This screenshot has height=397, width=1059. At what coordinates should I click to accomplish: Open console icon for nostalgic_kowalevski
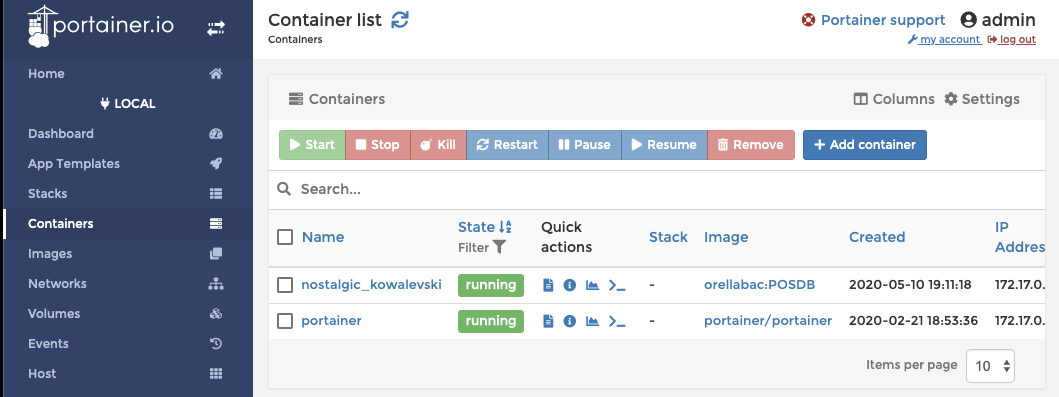617,285
